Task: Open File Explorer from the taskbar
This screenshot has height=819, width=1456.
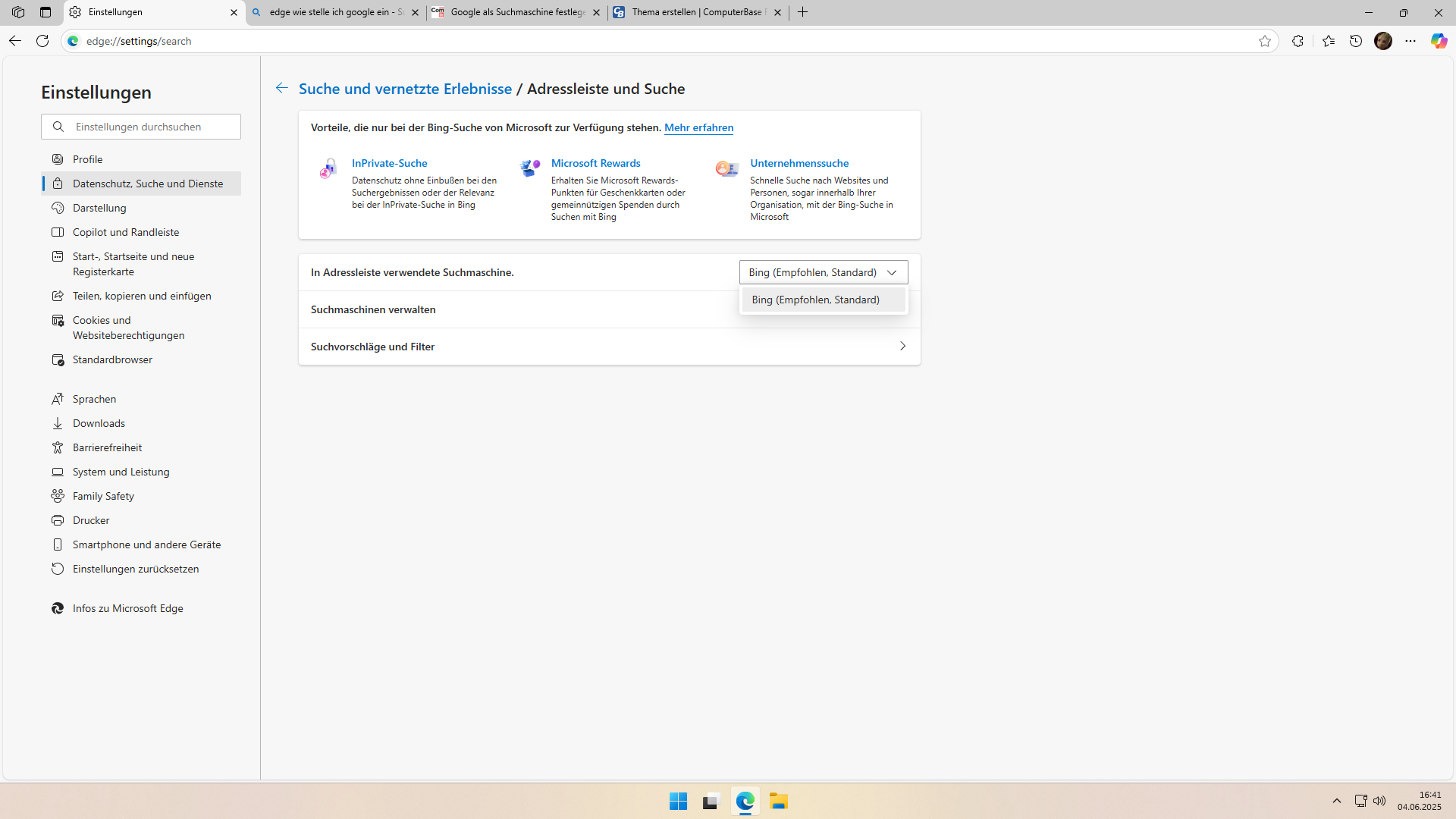Action: (778, 802)
